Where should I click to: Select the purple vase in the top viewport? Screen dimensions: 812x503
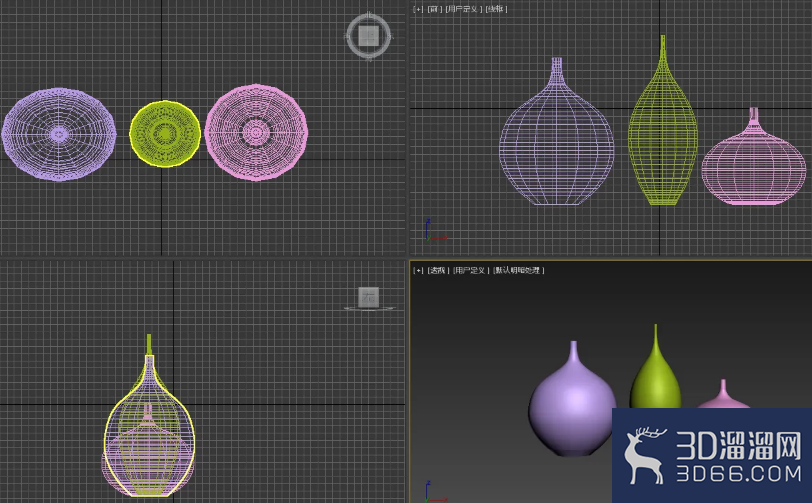point(59,134)
